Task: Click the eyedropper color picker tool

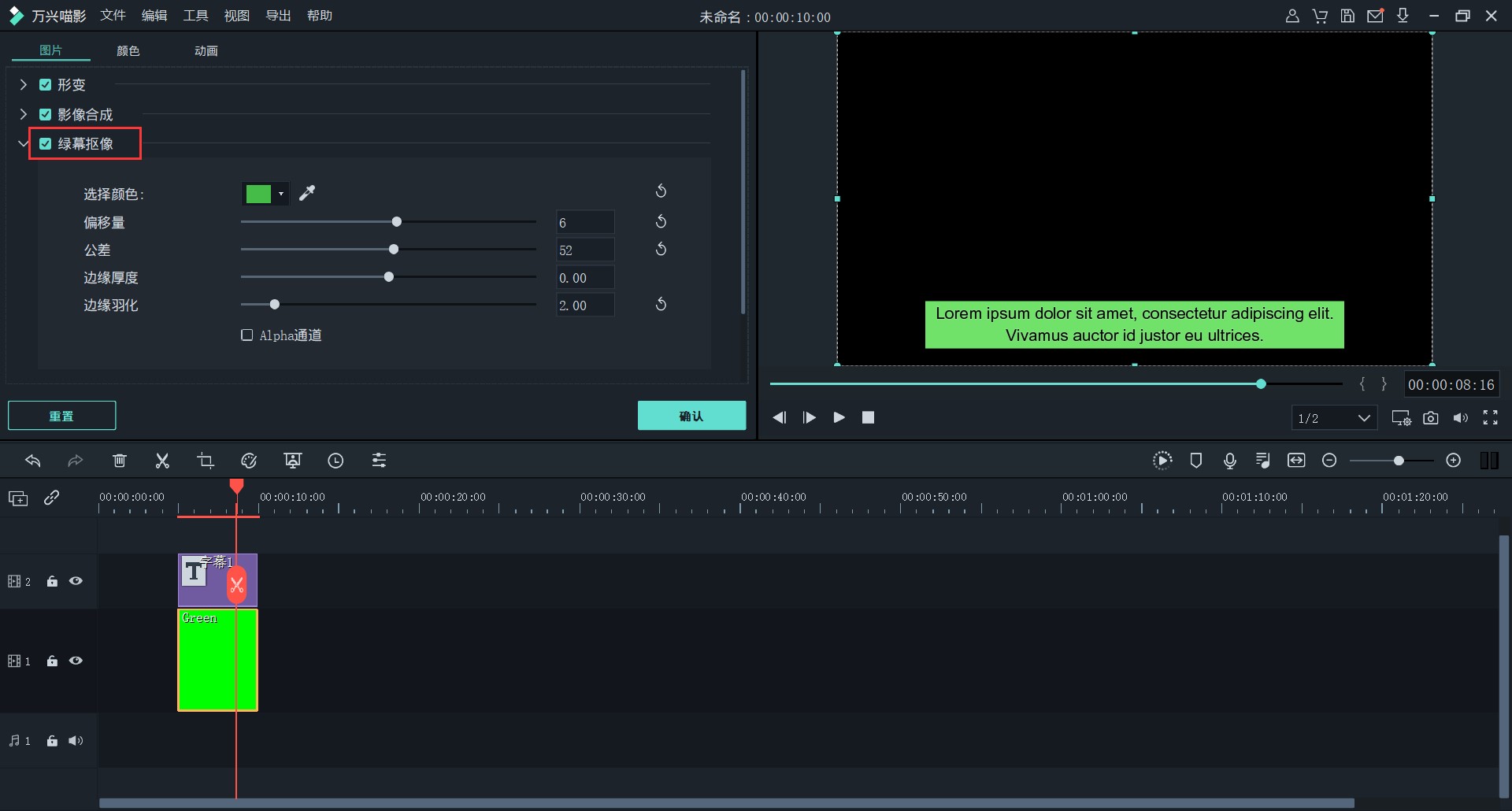Action: point(307,193)
